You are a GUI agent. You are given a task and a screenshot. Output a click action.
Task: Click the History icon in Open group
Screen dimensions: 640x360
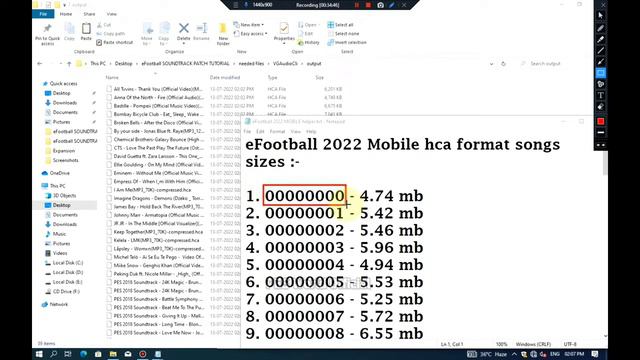(309, 42)
